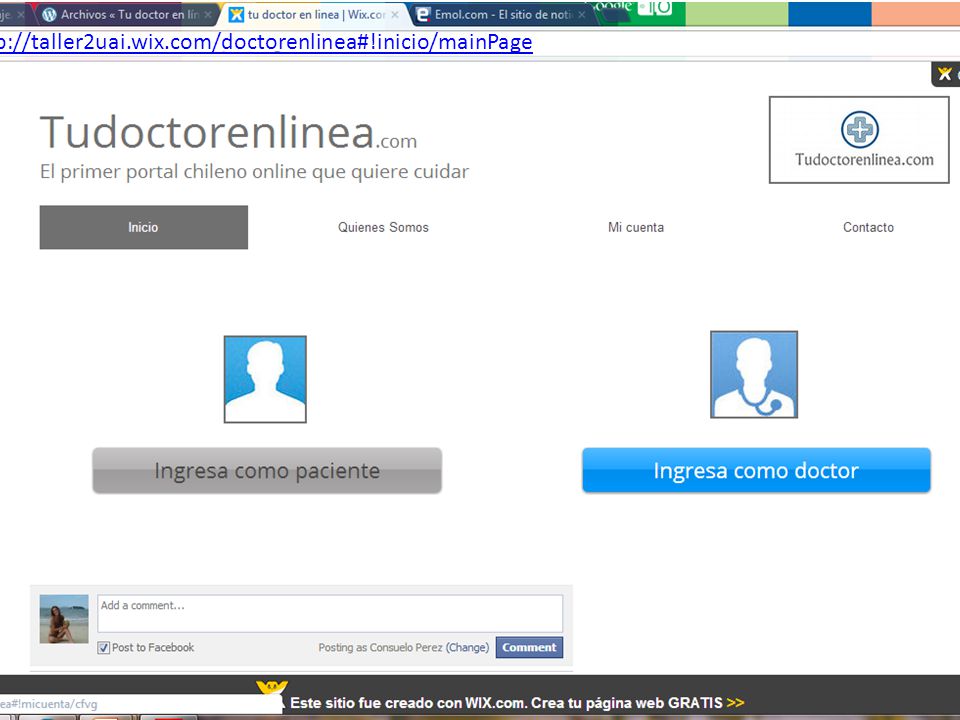
Task: Click the Wix icon in top-right corner
Action: pos(945,74)
